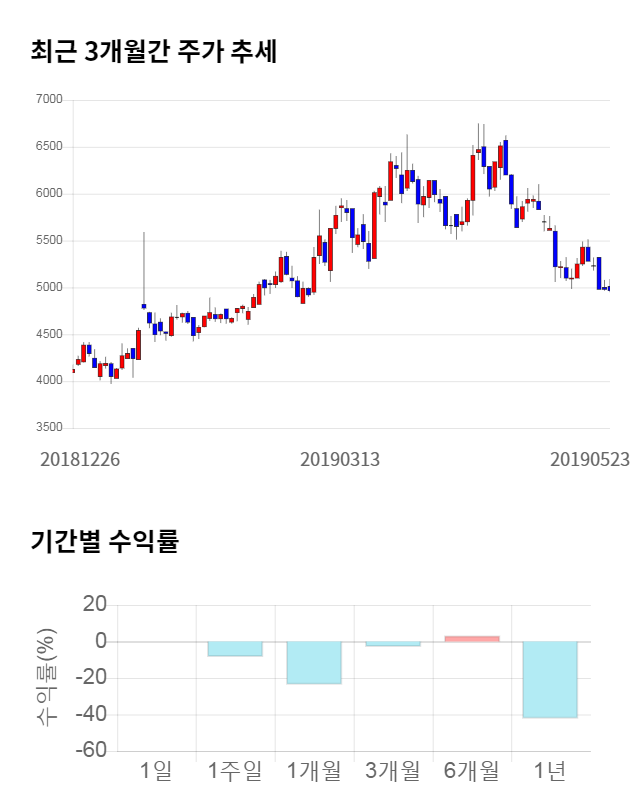Click the small 3개월 return bar
This screenshot has height=810, width=640.
click(x=393, y=644)
